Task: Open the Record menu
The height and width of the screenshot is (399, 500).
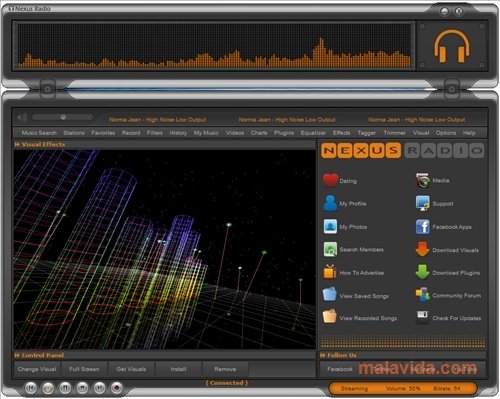Action: (x=131, y=133)
